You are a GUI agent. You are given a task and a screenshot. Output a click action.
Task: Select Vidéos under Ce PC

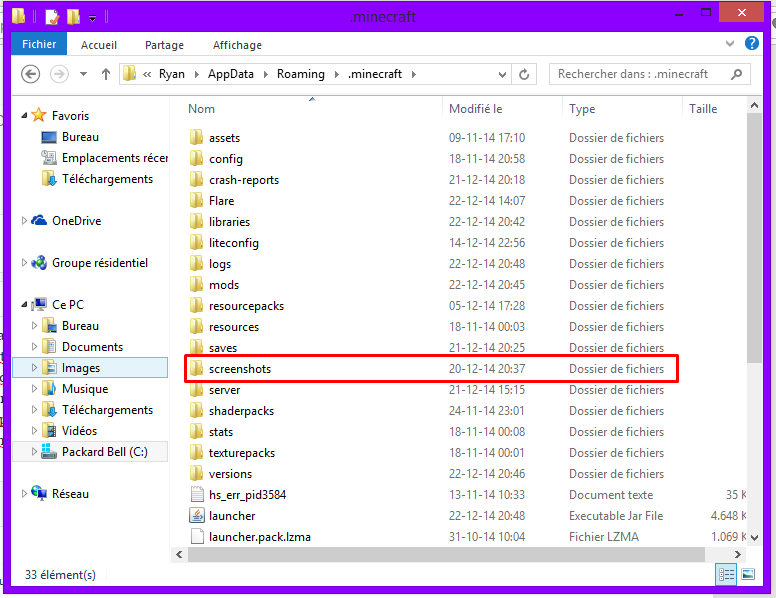(69, 431)
